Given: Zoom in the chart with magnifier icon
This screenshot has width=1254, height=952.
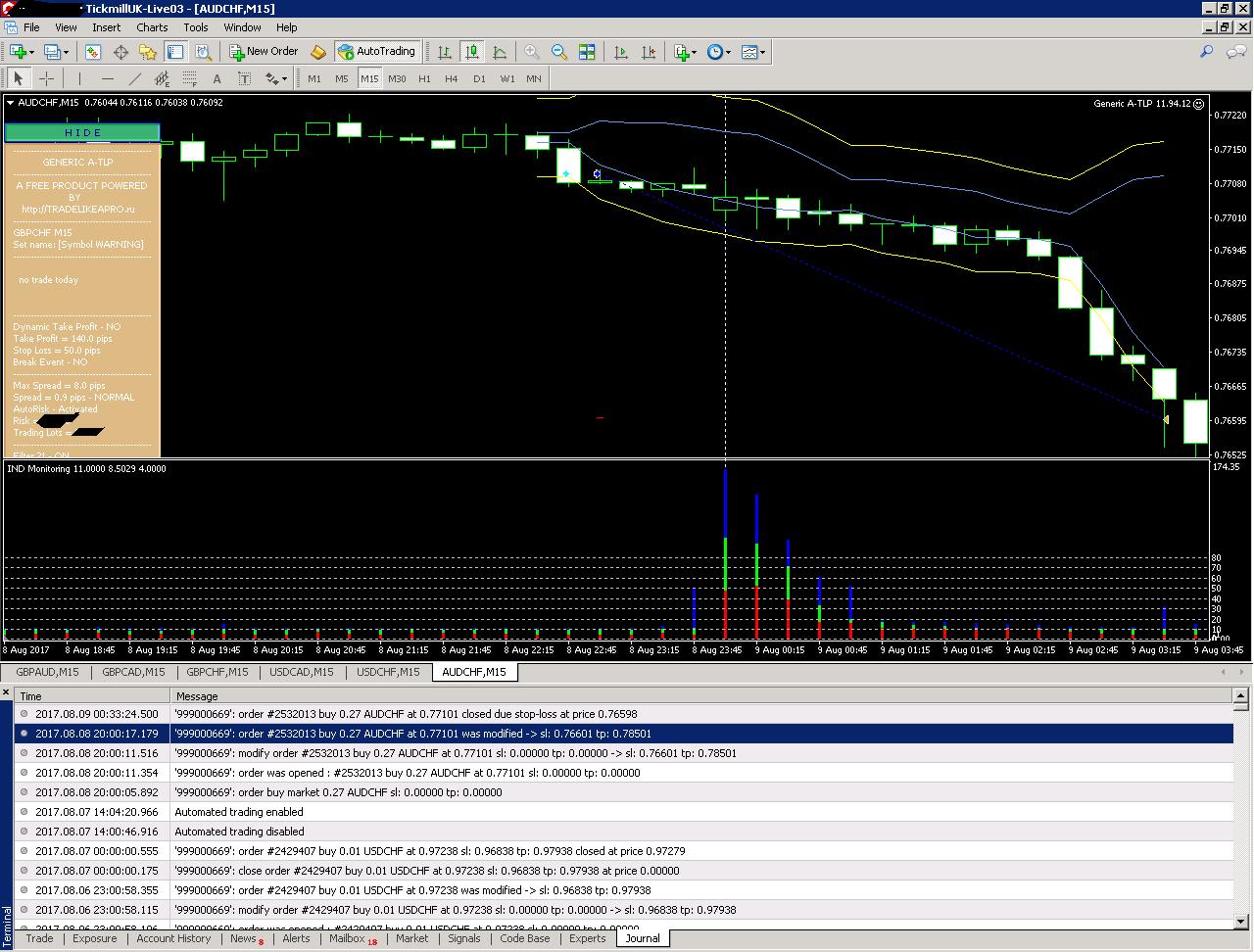Looking at the screenshot, I should (x=532, y=52).
